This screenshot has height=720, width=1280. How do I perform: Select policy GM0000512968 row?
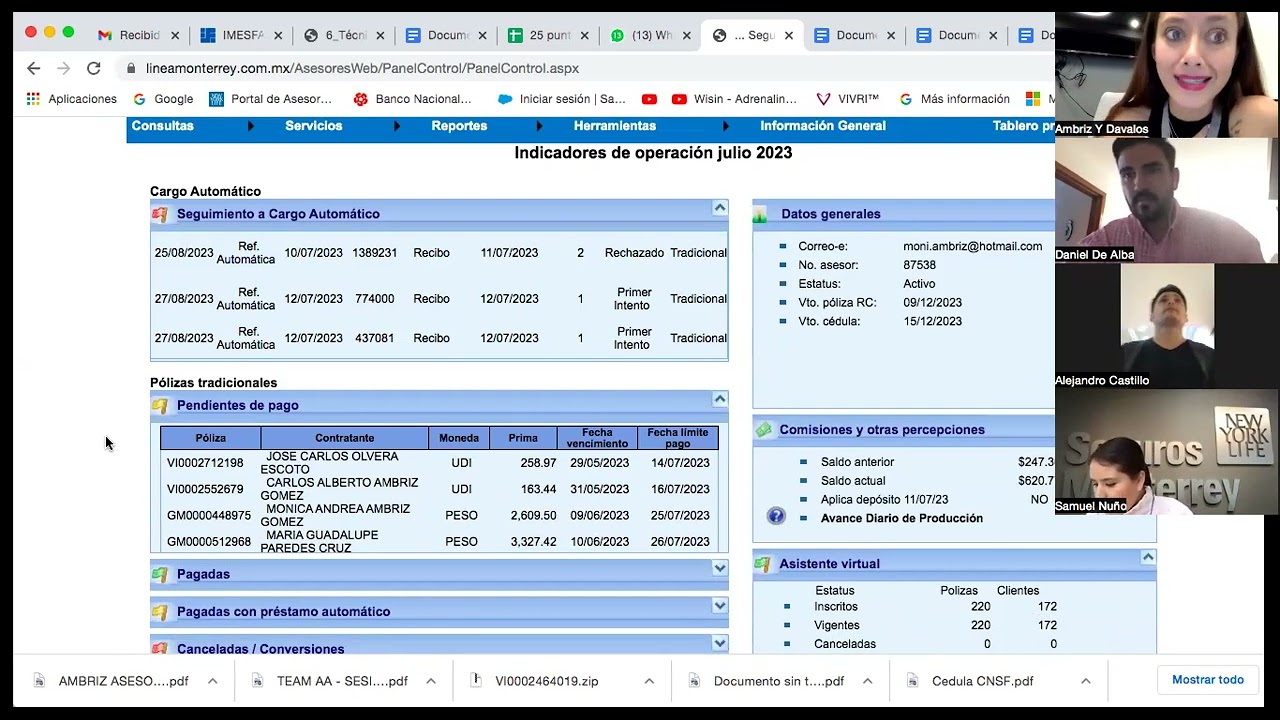tap(439, 541)
